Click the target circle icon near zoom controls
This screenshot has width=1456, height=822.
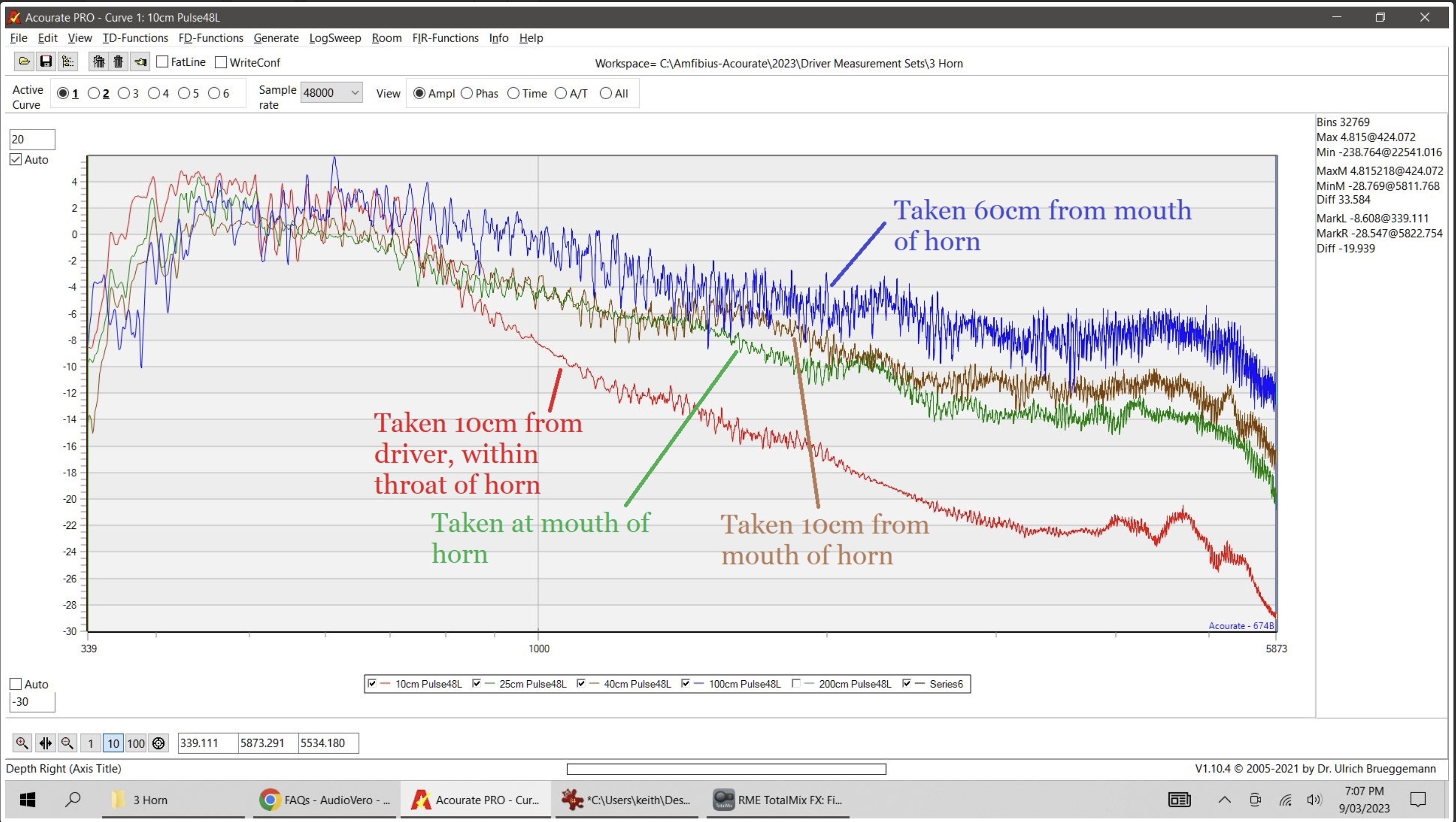(x=159, y=743)
